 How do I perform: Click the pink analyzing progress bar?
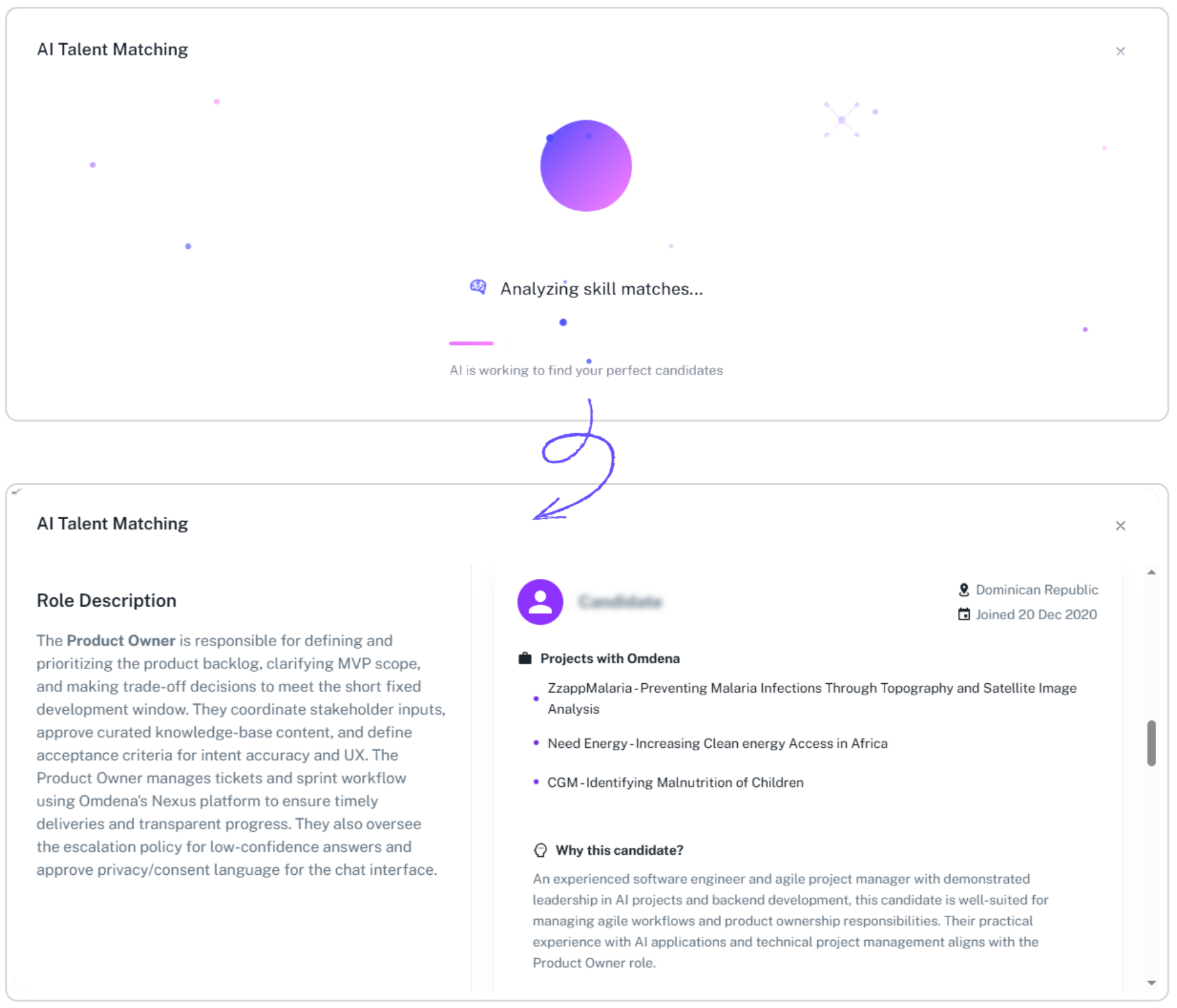click(471, 343)
